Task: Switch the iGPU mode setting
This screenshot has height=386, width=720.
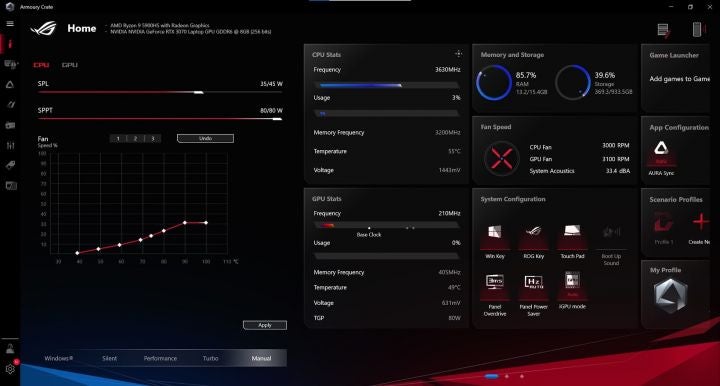Action: pyautogui.click(x=572, y=290)
